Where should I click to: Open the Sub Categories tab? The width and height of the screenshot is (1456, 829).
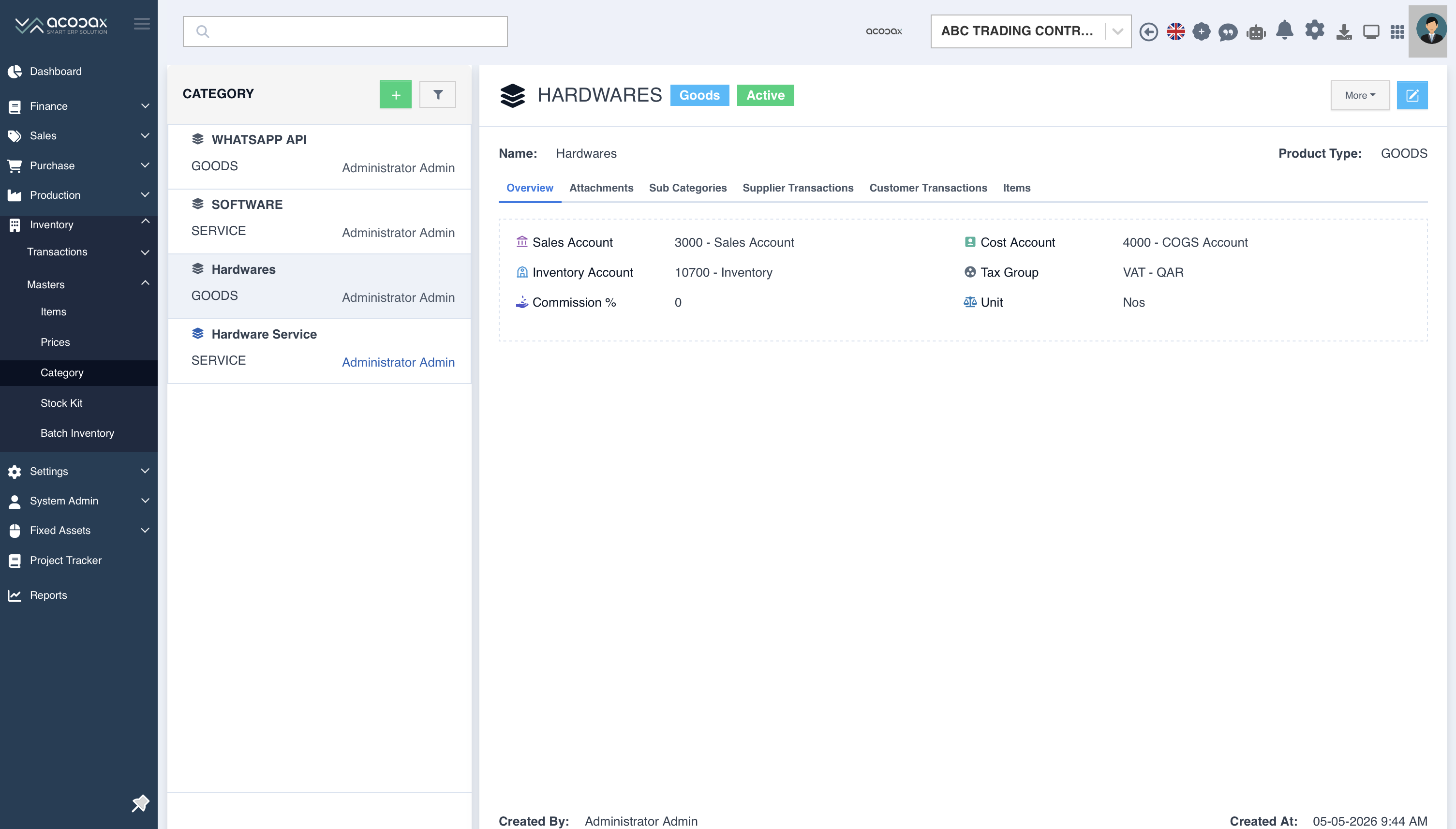pos(688,188)
